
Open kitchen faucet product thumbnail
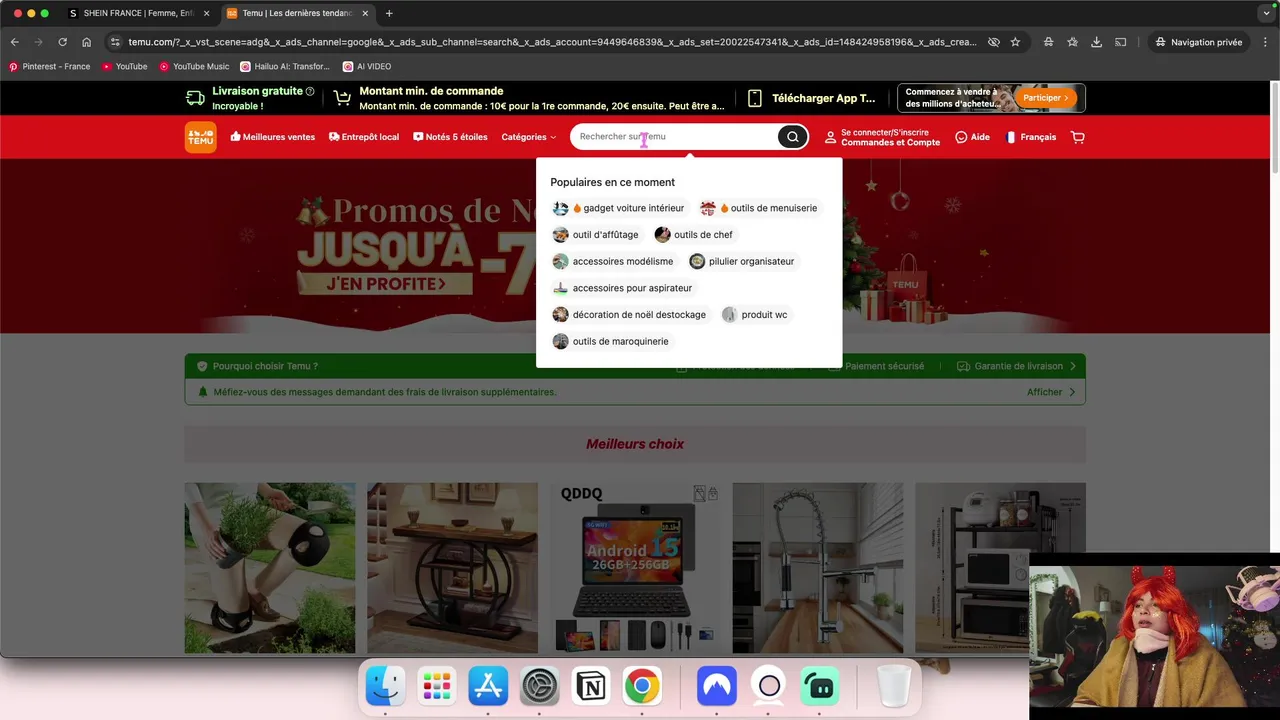[818, 568]
